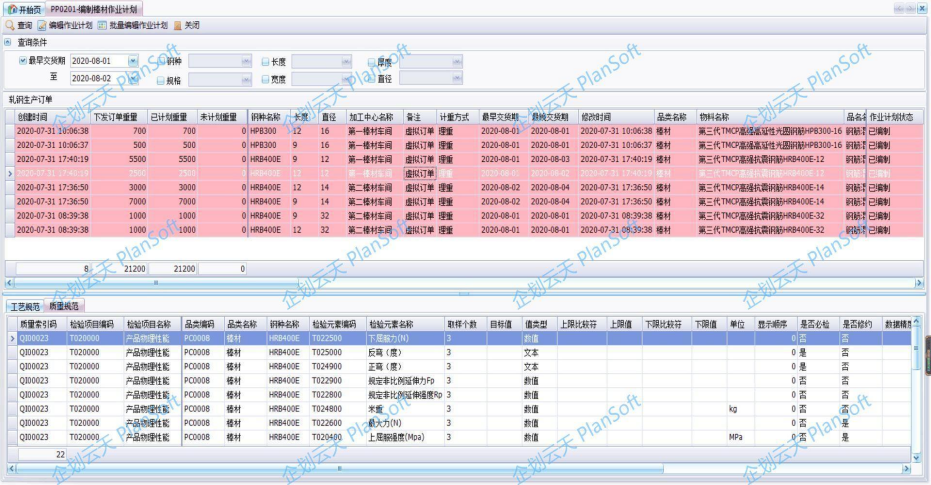This screenshot has height=485, width=931.
Task: Click the tab navigate-right arrow at top right
Action: 910,8
